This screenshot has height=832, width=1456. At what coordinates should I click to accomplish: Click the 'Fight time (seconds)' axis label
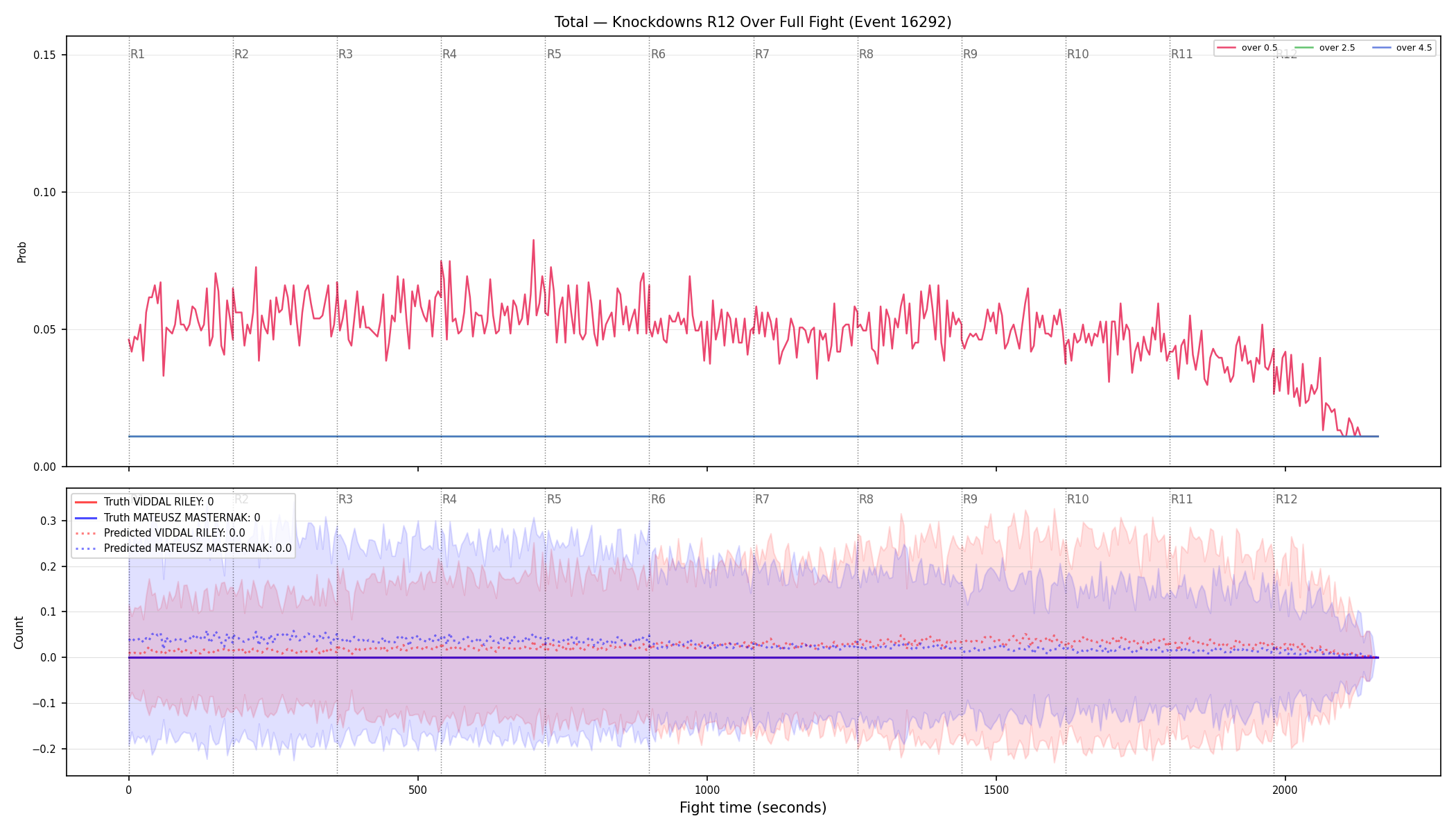coord(753,808)
